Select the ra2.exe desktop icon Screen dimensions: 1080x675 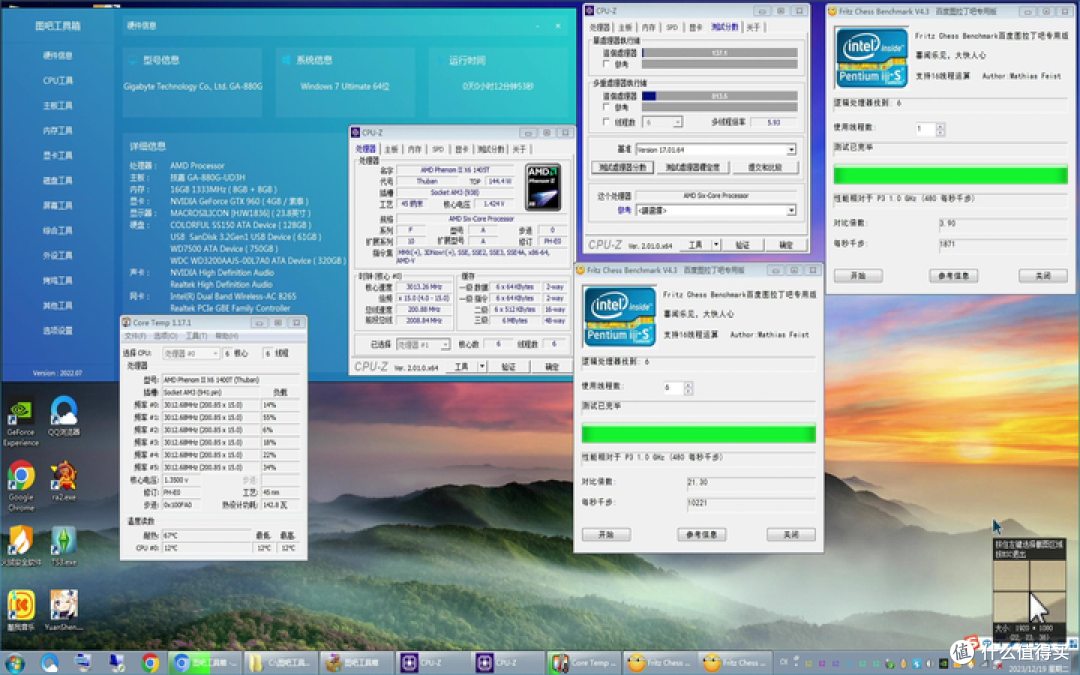tap(63, 480)
